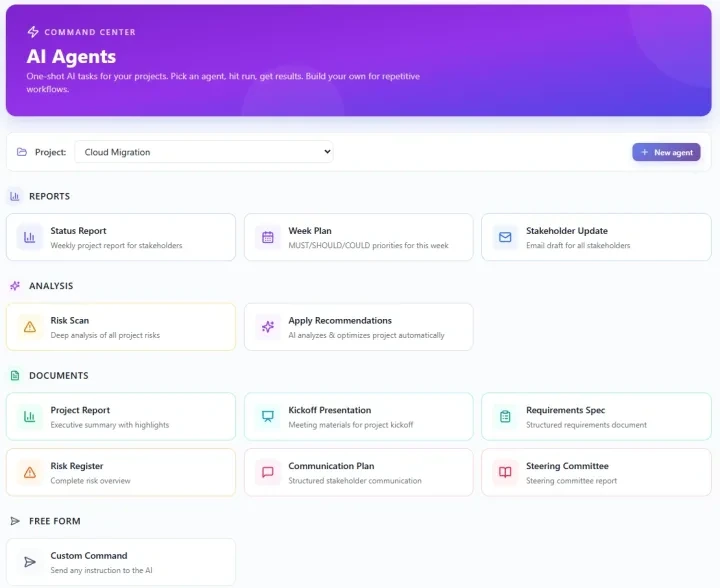
Task: Click the FREE FORM section heading
Action: point(55,521)
